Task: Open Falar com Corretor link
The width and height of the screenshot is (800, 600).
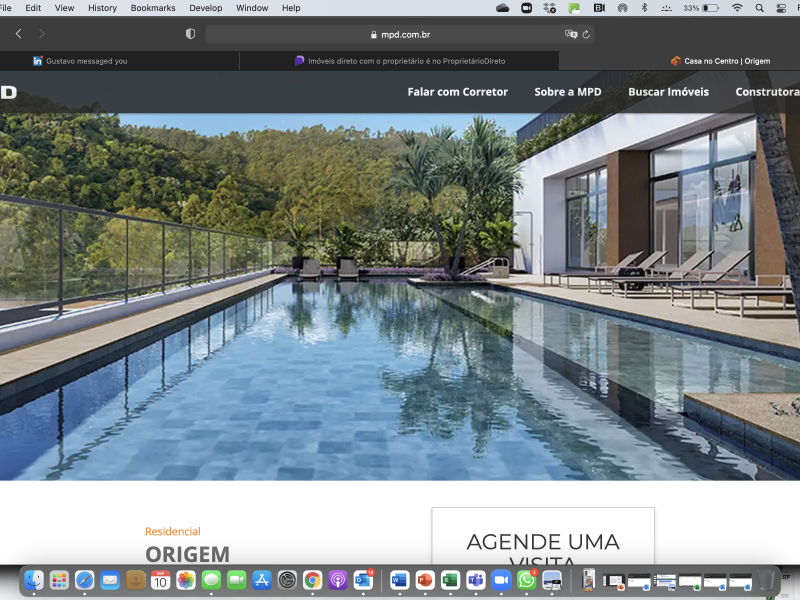Action: coord(458,92)
